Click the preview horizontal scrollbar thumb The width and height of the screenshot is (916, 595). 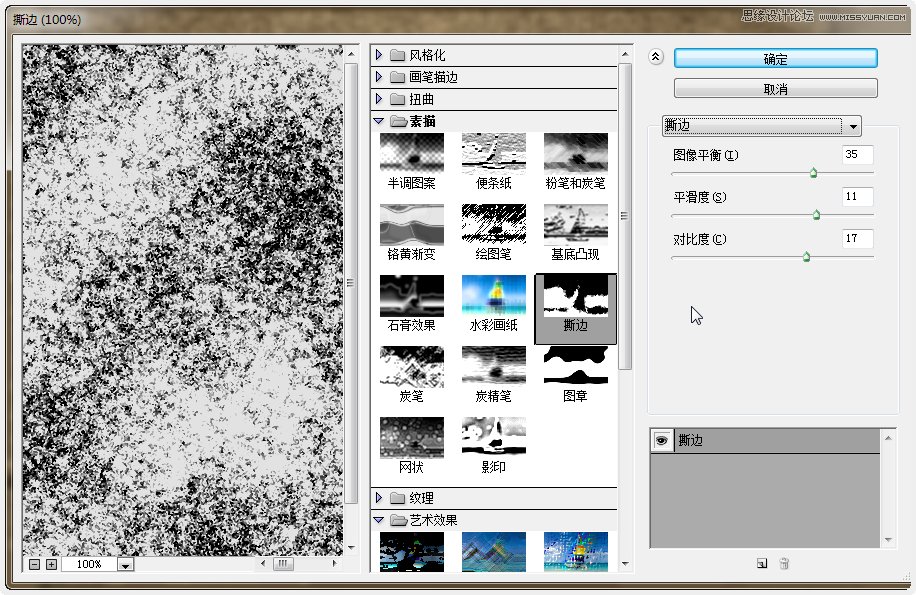point(283,563)
